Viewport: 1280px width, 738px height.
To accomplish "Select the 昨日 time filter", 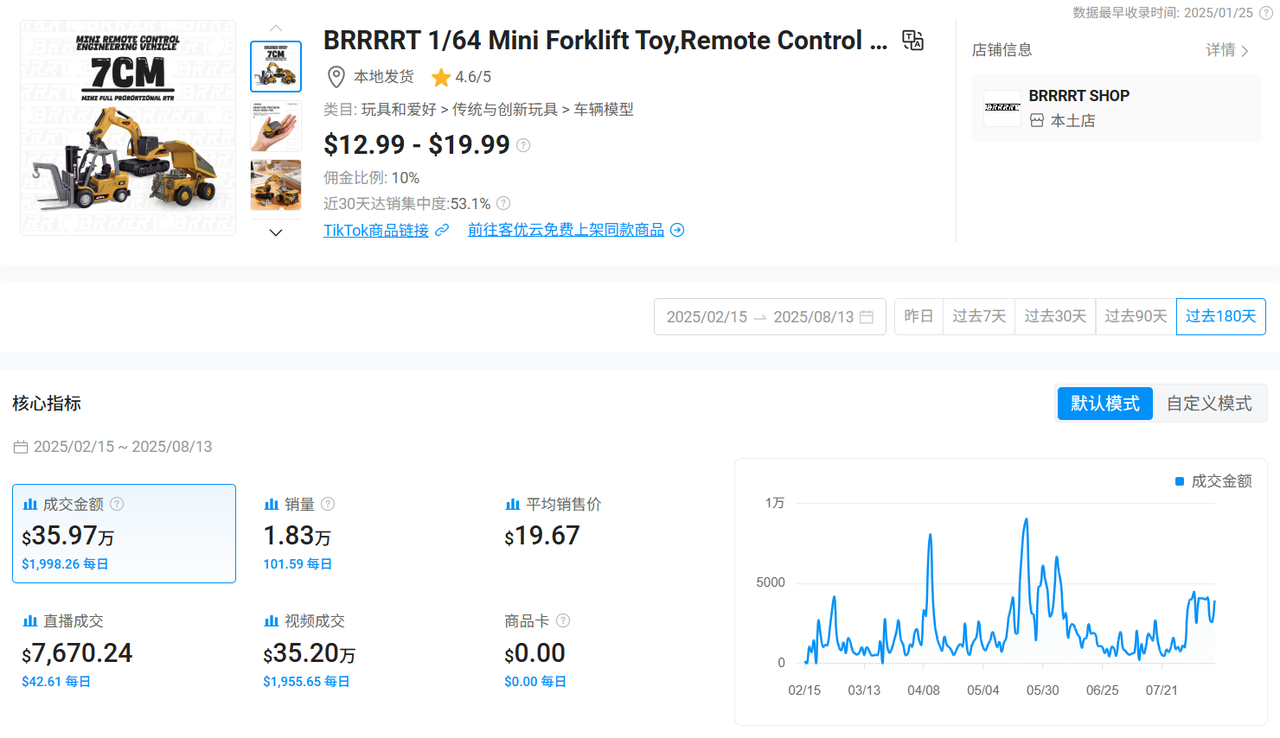I will tap(918, 315).
